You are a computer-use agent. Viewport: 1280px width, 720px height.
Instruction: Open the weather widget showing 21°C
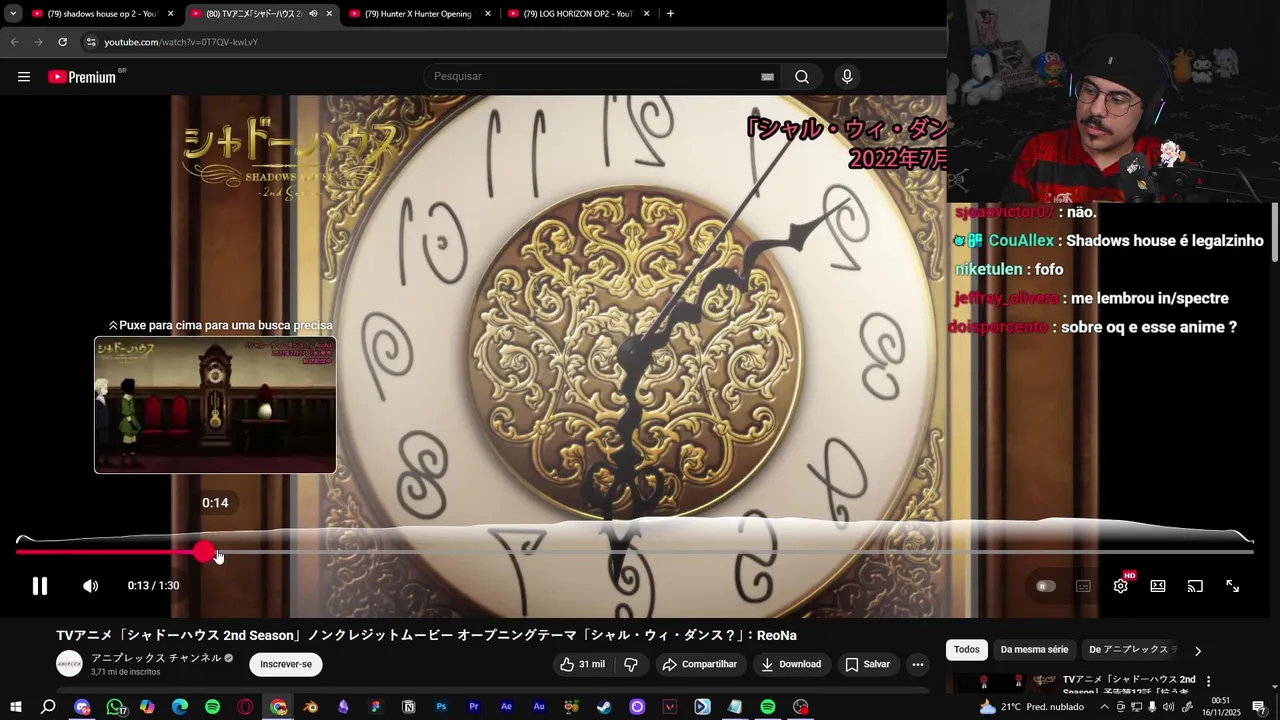[x=1033, y=707]
